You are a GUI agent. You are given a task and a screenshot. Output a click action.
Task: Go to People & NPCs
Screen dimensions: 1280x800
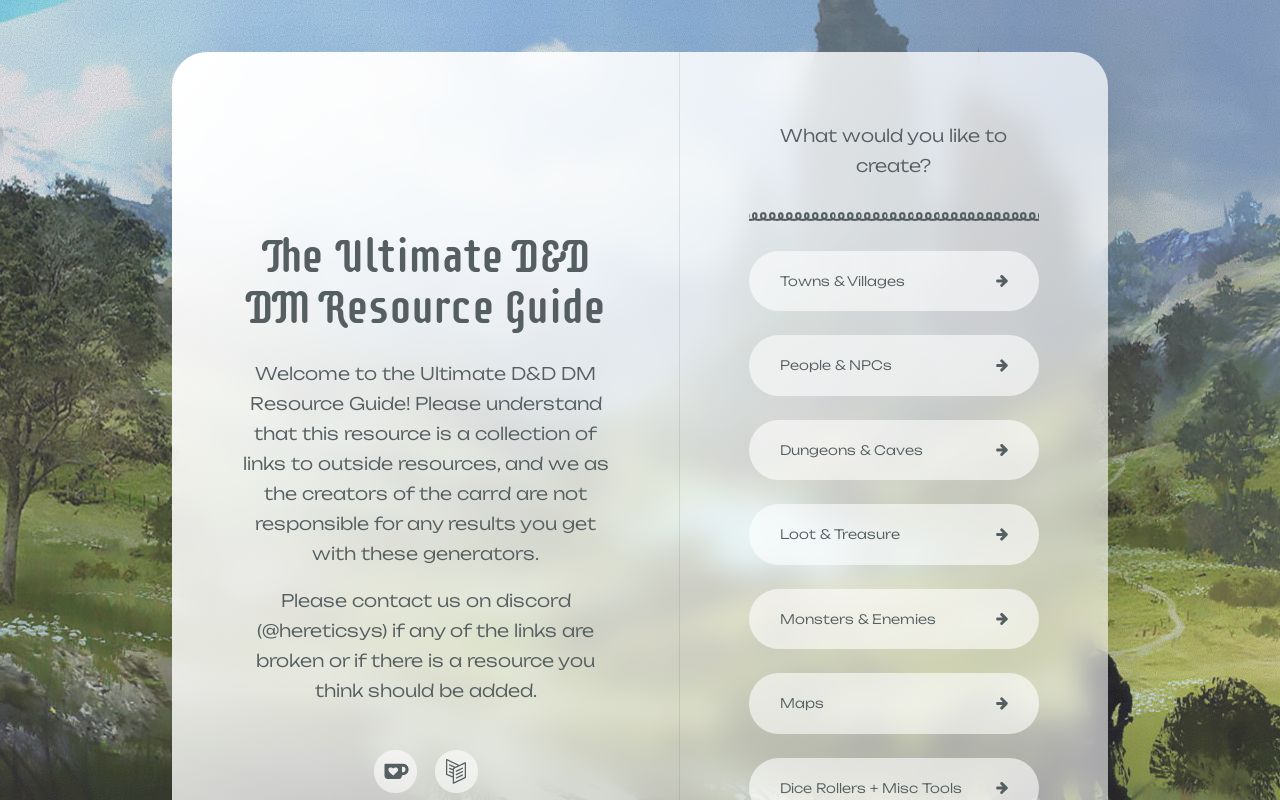(894, 365)
